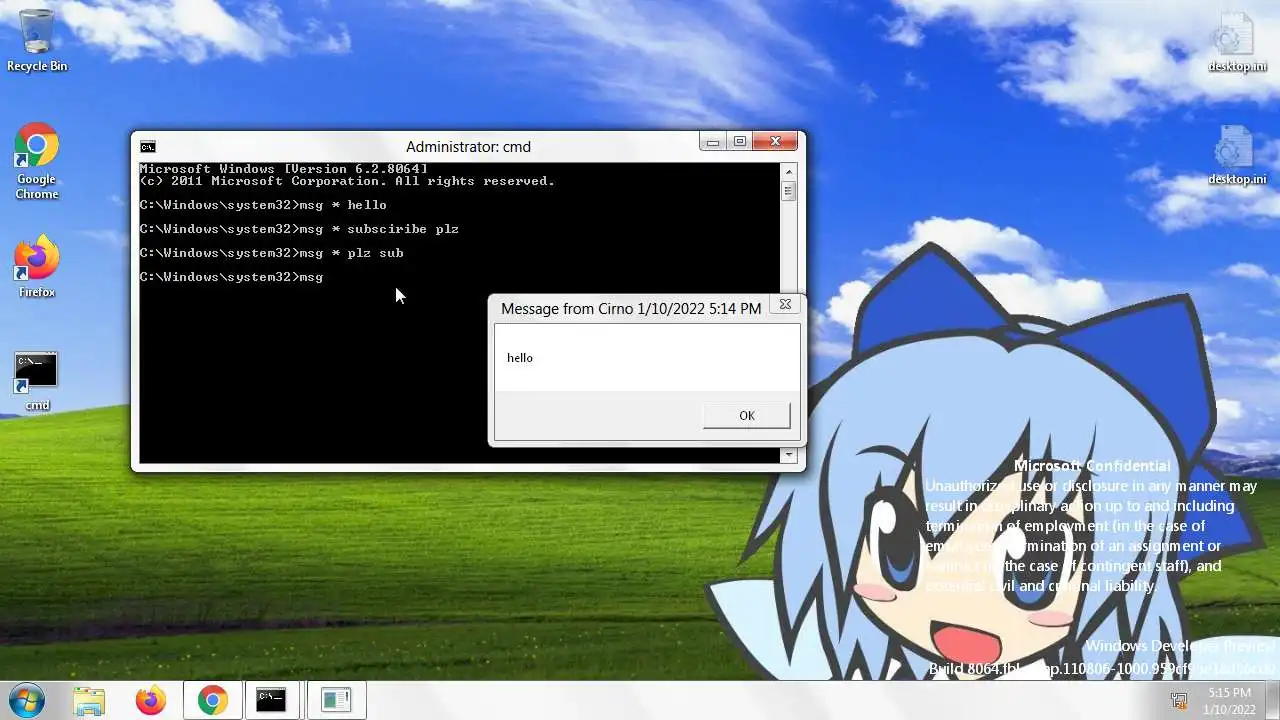Viewport: 1280px width, 720px height.
Task: Select the upper desktop.ini file icon
Action: pos(1237,42)
